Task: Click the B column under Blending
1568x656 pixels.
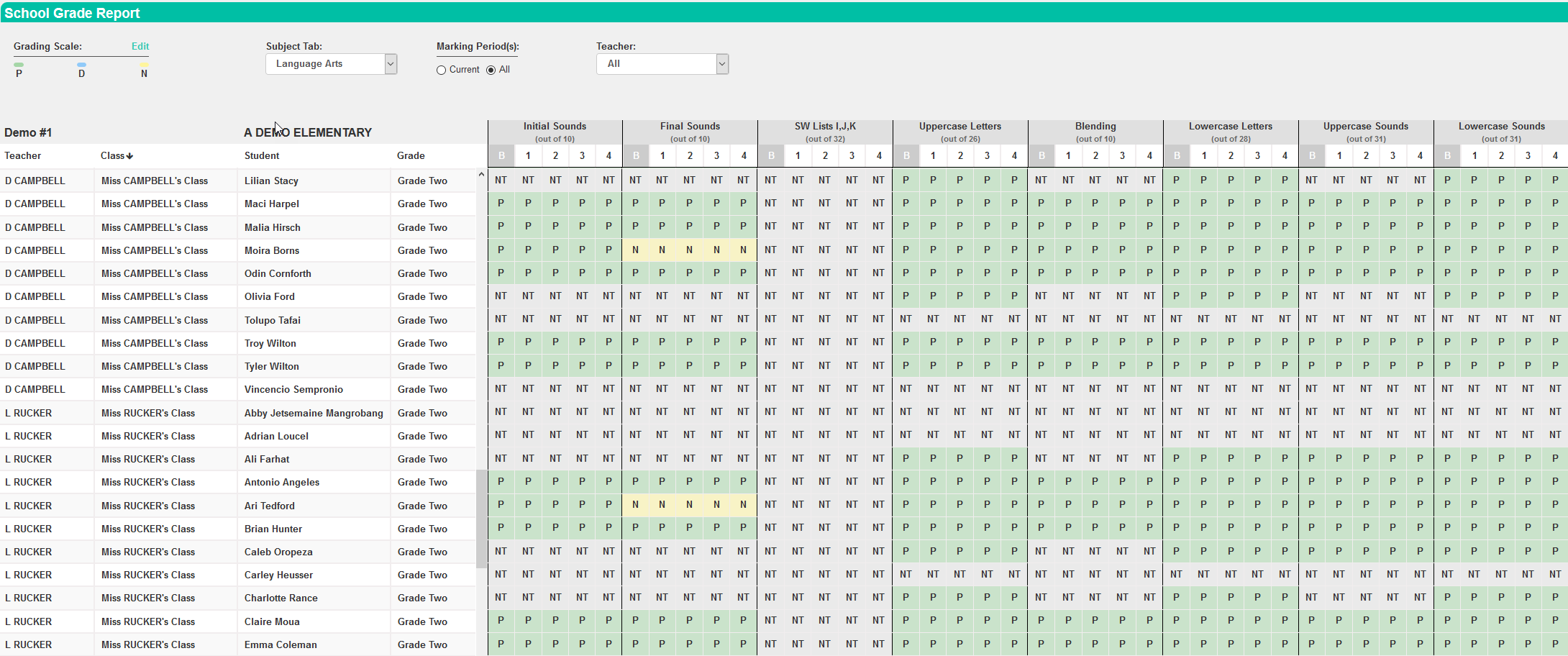Action: click(x=1041, y=155)
